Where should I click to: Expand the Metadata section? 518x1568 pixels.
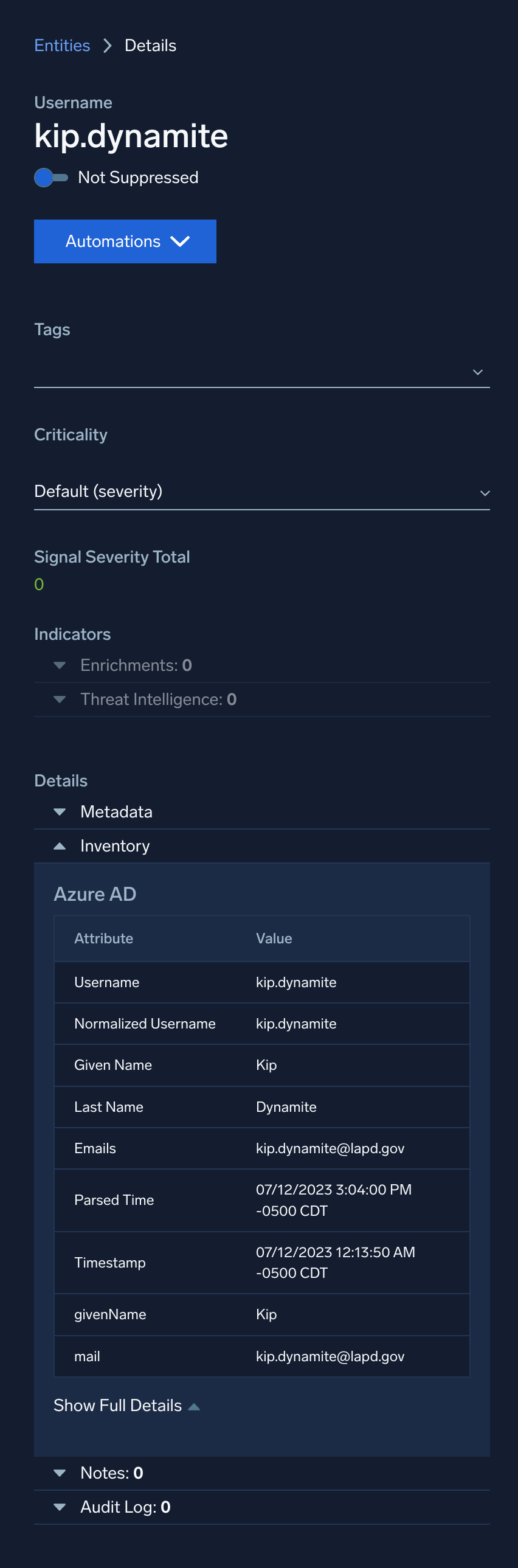59,811
